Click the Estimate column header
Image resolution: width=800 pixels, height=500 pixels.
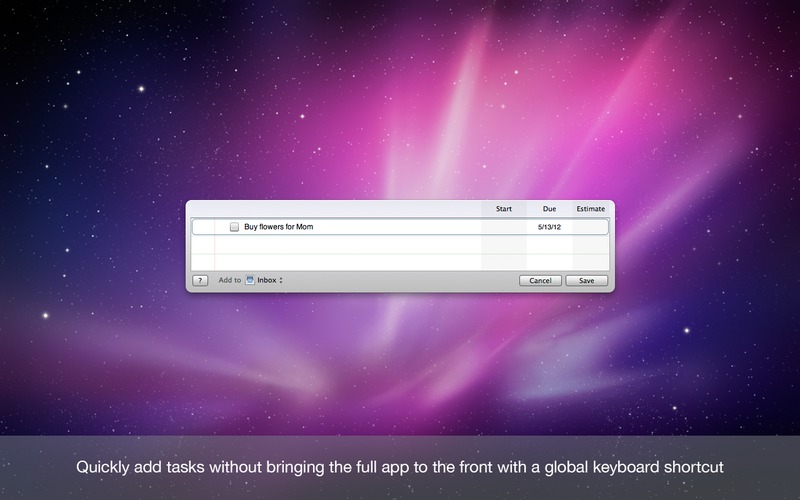tap(591, 209)
